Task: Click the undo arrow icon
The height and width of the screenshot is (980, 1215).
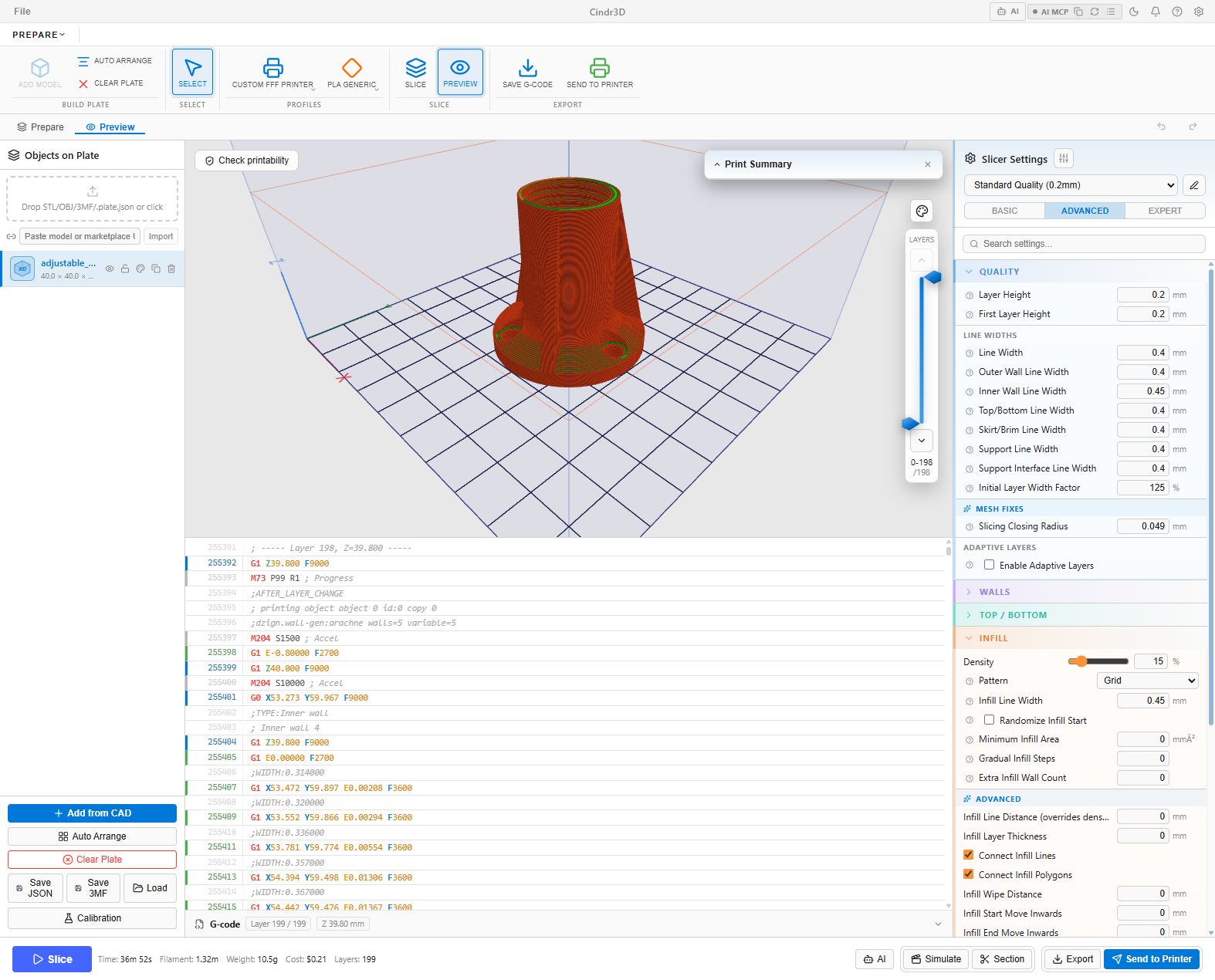Action: coord(1161,127)
